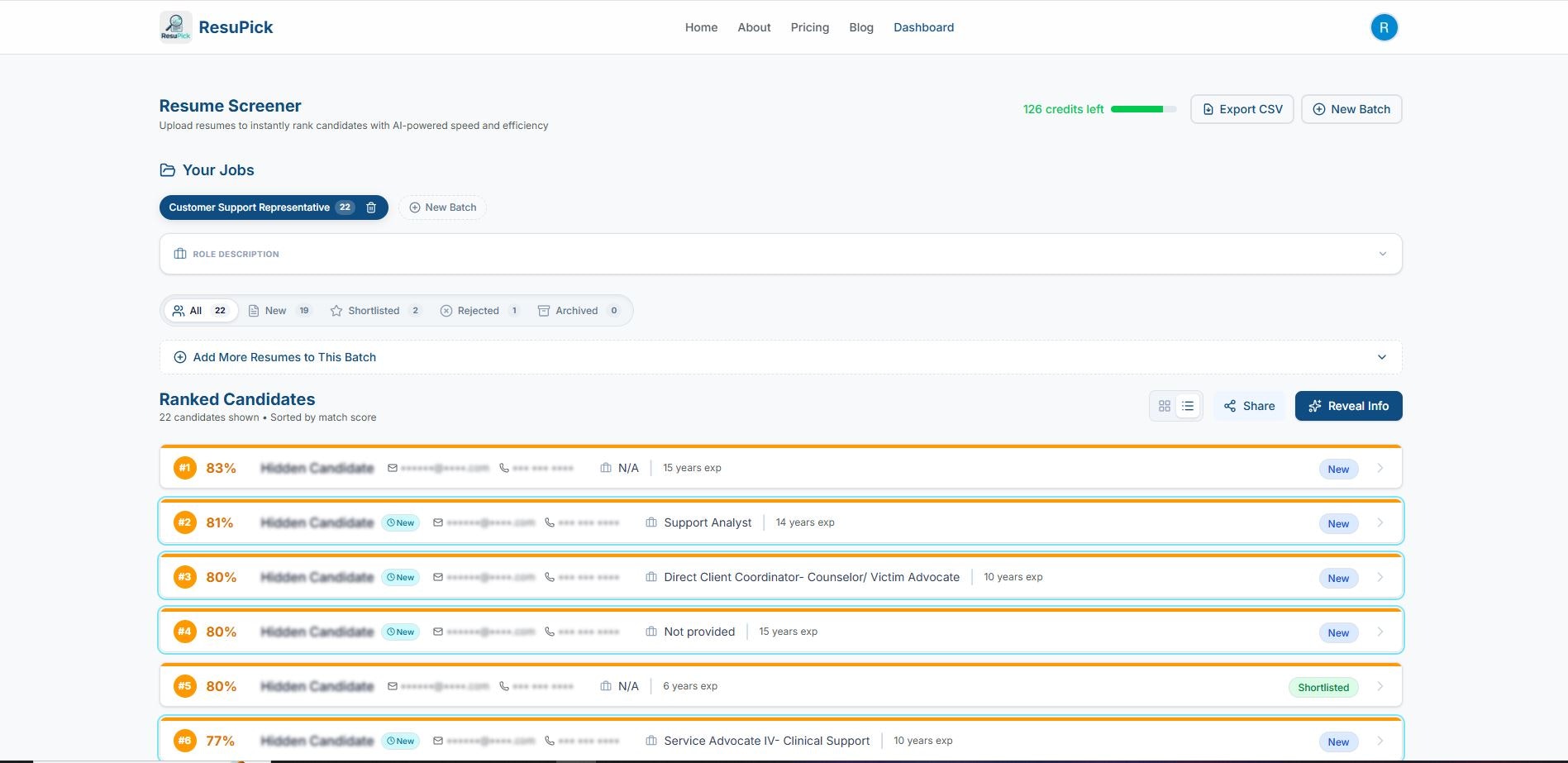This screenshot has height=763, width=1568.
Task: Click the phone icon on Not provided row
Action: pyautogui.click(x=550, y=632)
